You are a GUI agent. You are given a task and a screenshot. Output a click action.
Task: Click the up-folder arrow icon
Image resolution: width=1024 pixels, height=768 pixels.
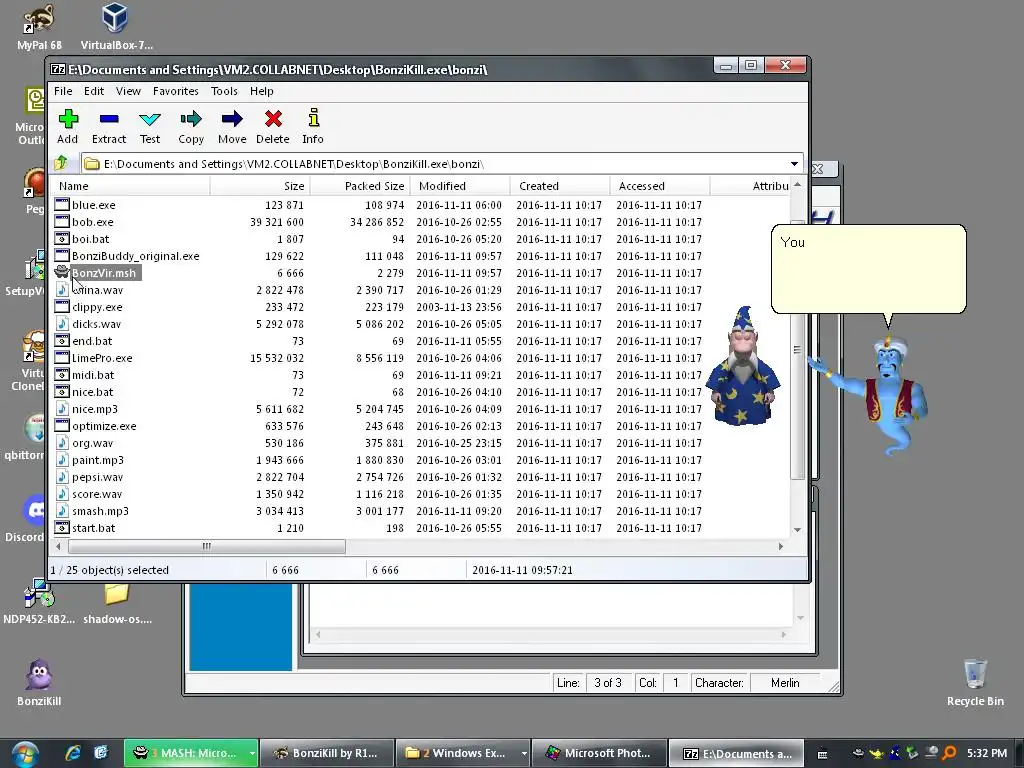point(61,163)
